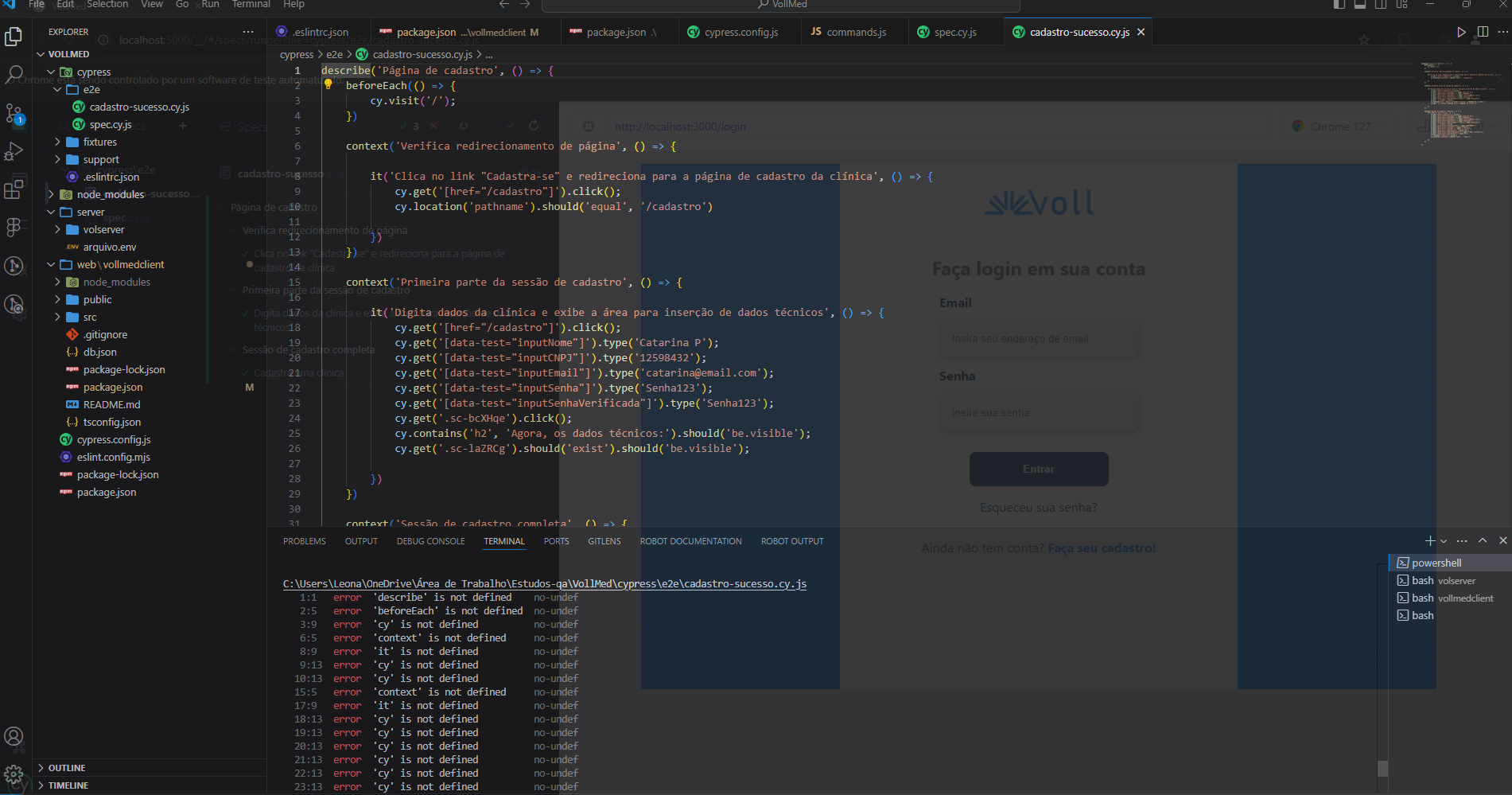Open the GITLENS panel tab
The width and height of the screenshot is (1512, 795).
604,541
